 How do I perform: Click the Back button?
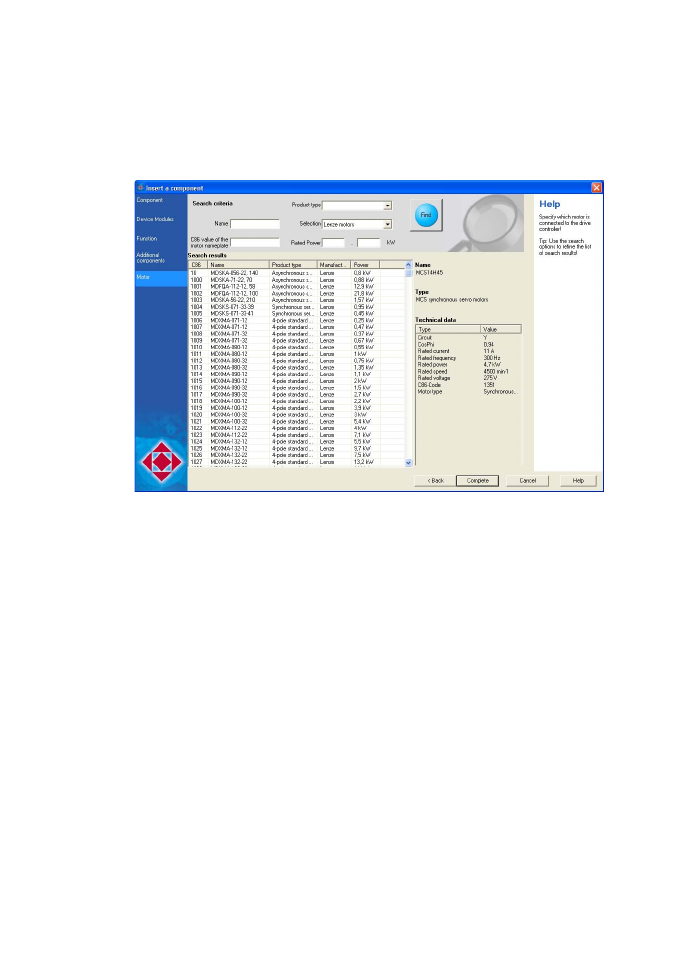436,481
